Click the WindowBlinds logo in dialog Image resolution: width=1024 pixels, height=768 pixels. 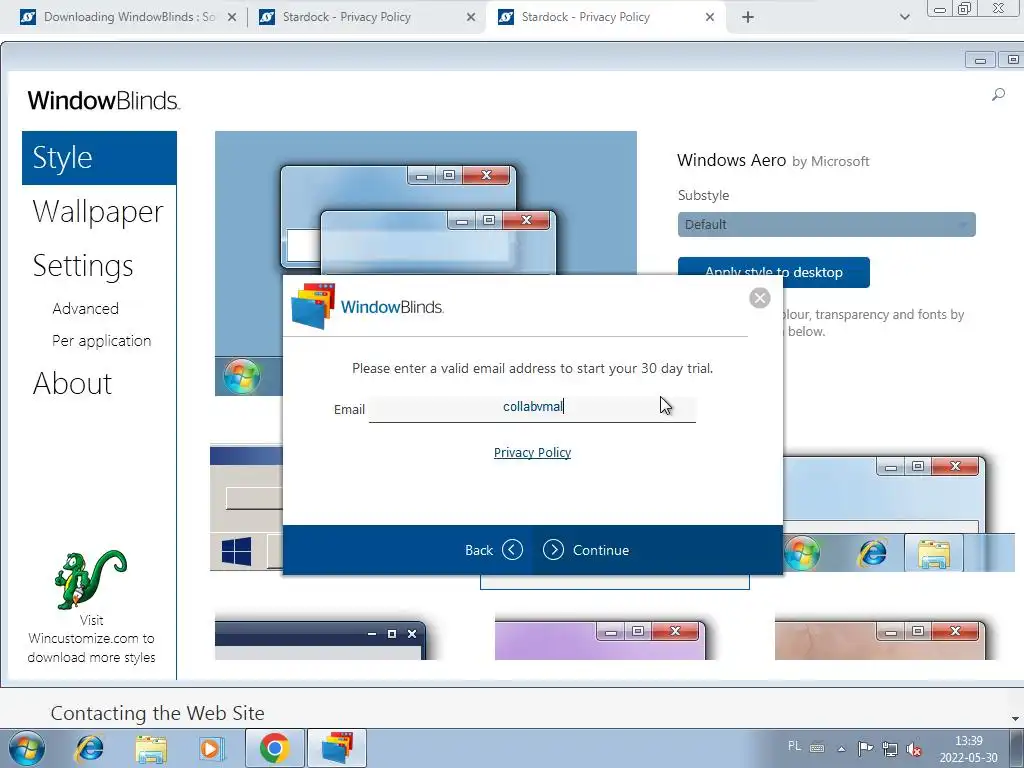click(367, 306)
